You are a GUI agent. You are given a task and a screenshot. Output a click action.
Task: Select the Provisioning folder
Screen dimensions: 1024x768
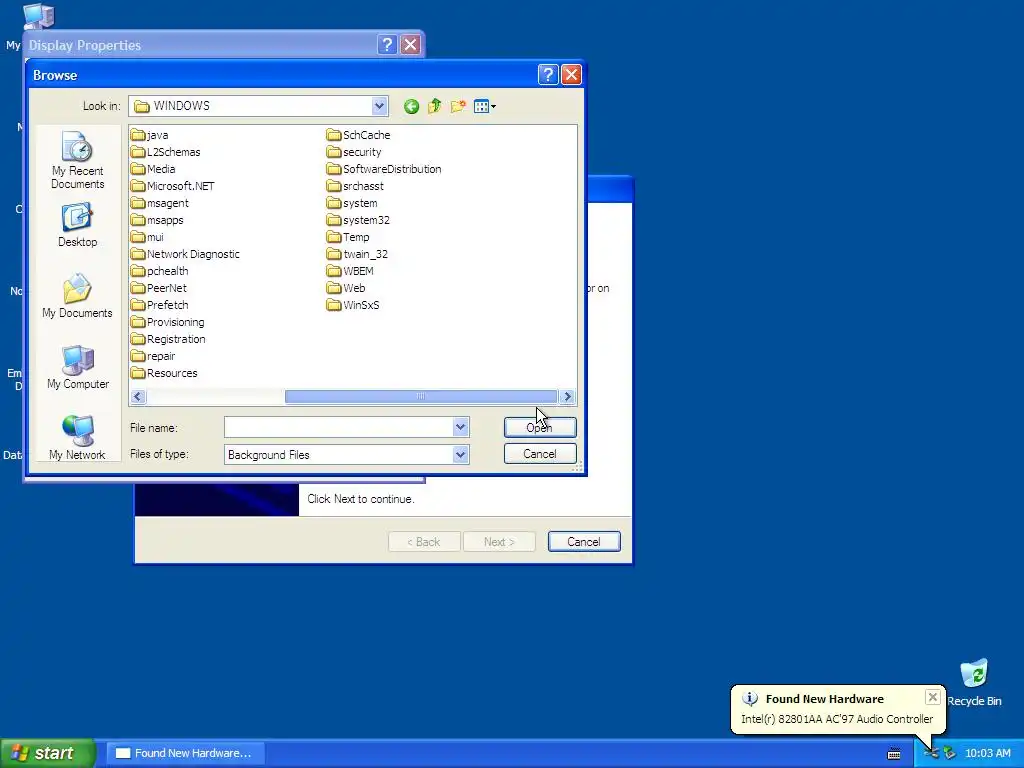point(167,322)
